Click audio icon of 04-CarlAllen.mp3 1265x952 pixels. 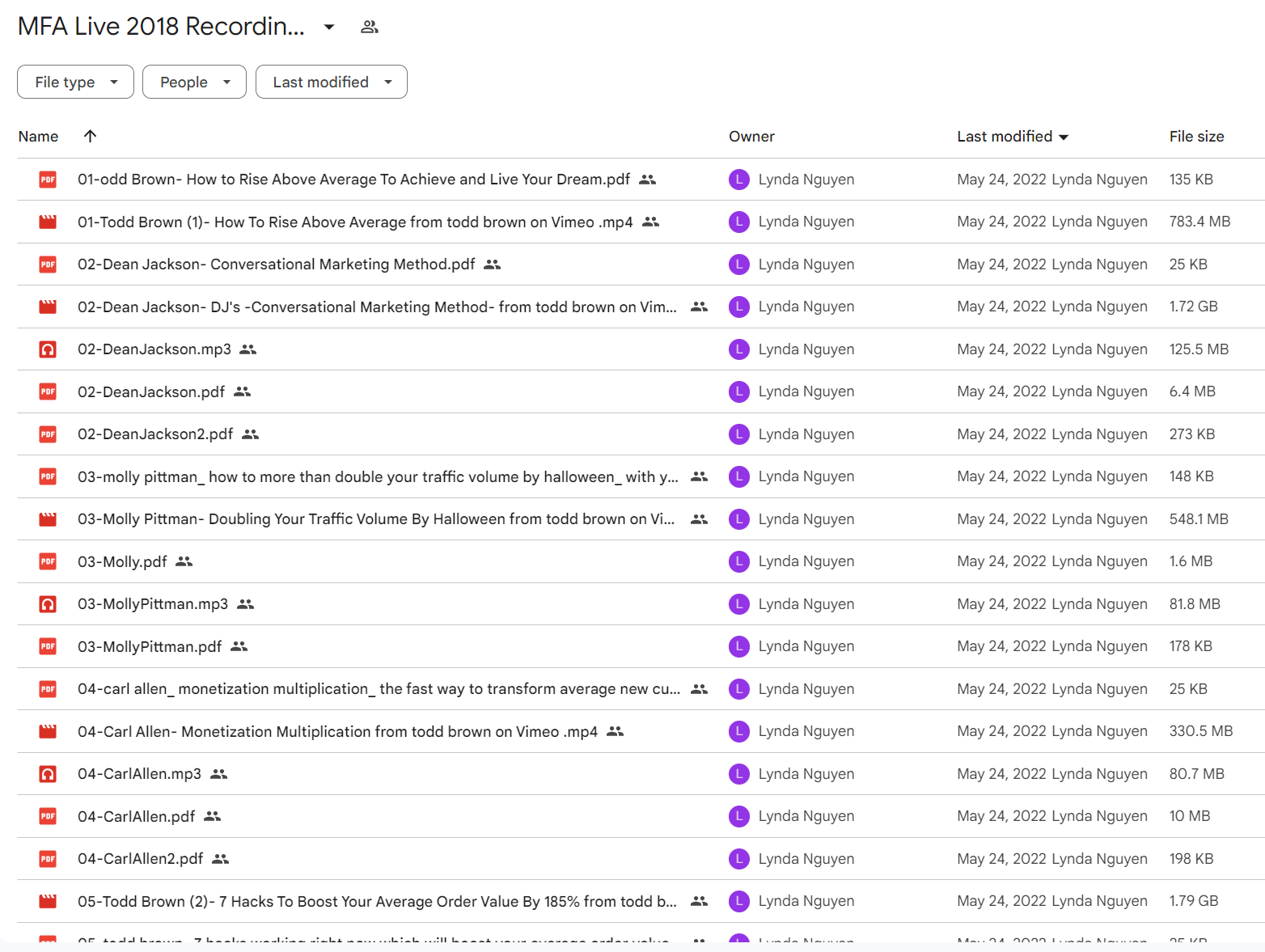pyautogui.click(x=48, y=774)
